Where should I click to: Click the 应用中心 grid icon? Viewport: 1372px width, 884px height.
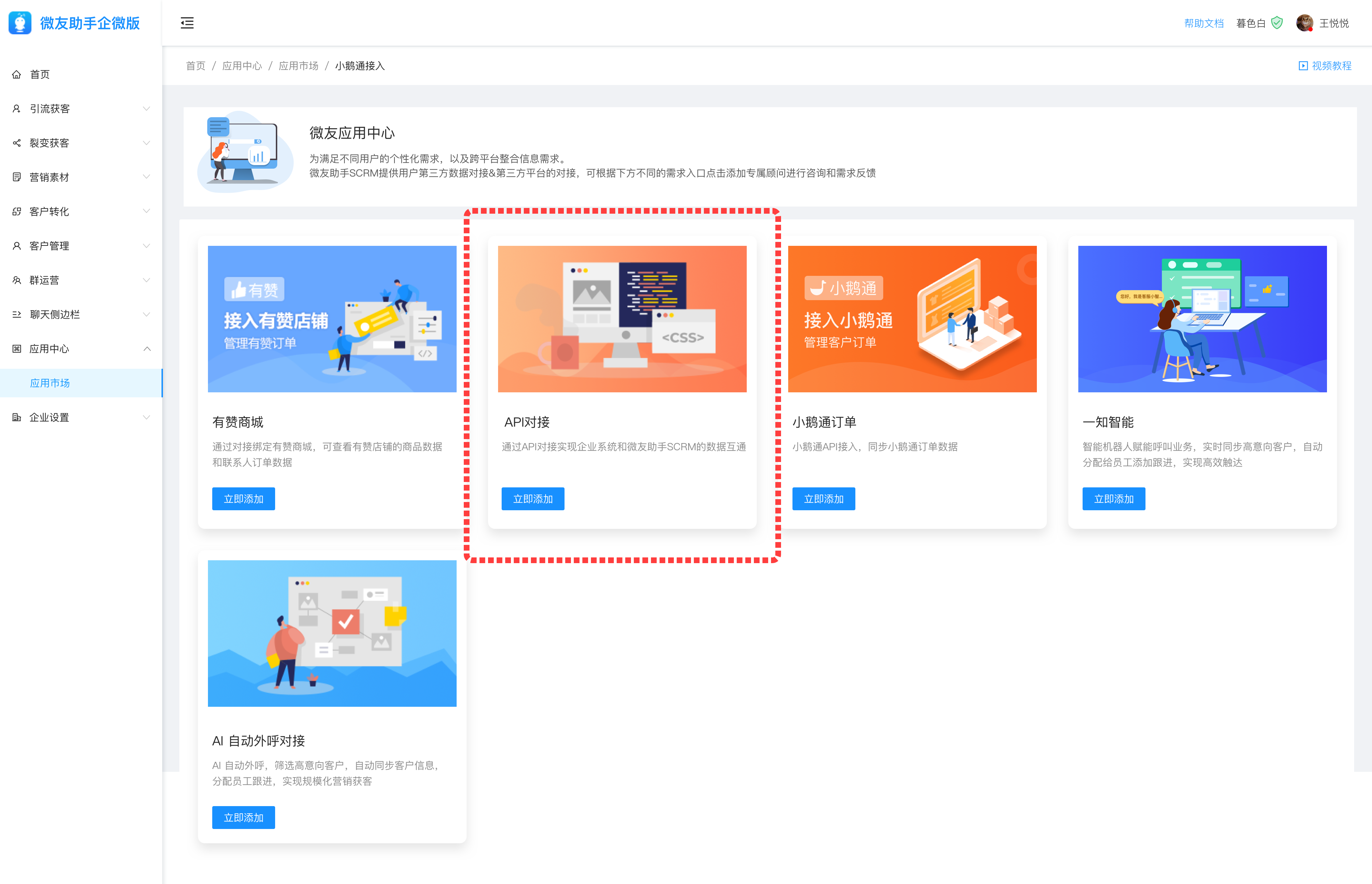(17, 349)
